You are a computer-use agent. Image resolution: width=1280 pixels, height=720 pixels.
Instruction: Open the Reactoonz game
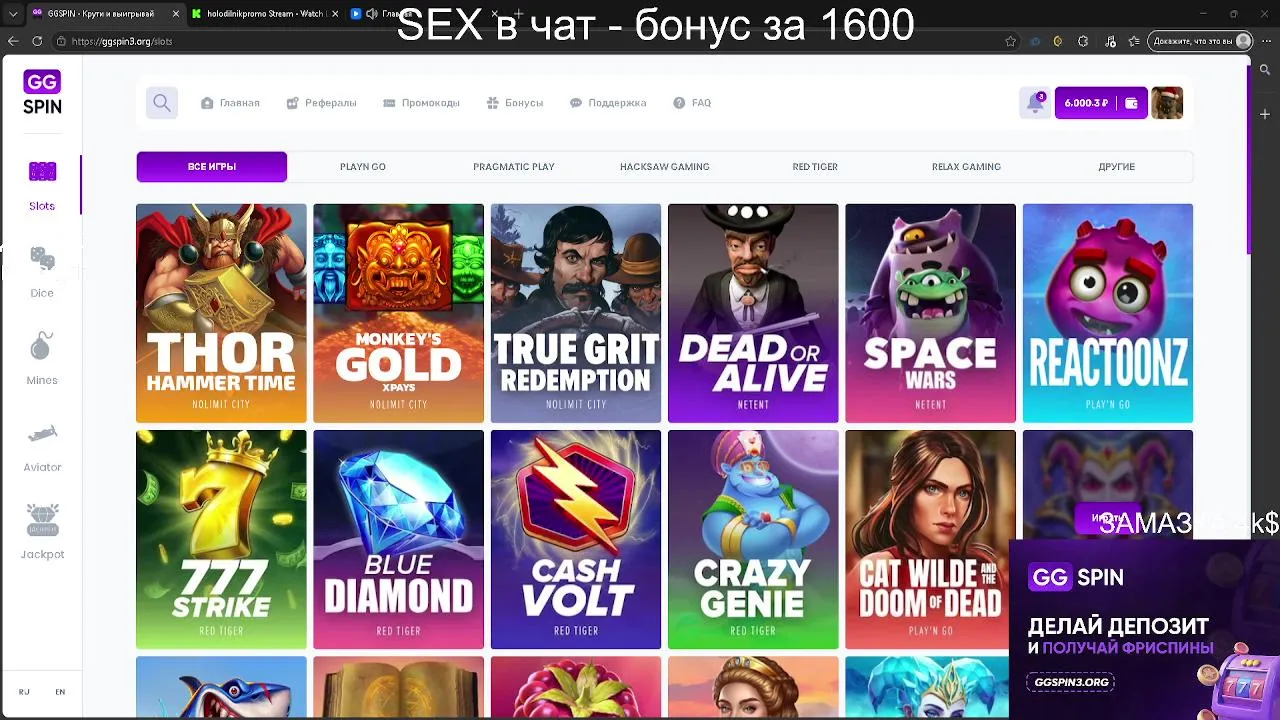[1108, 313]
